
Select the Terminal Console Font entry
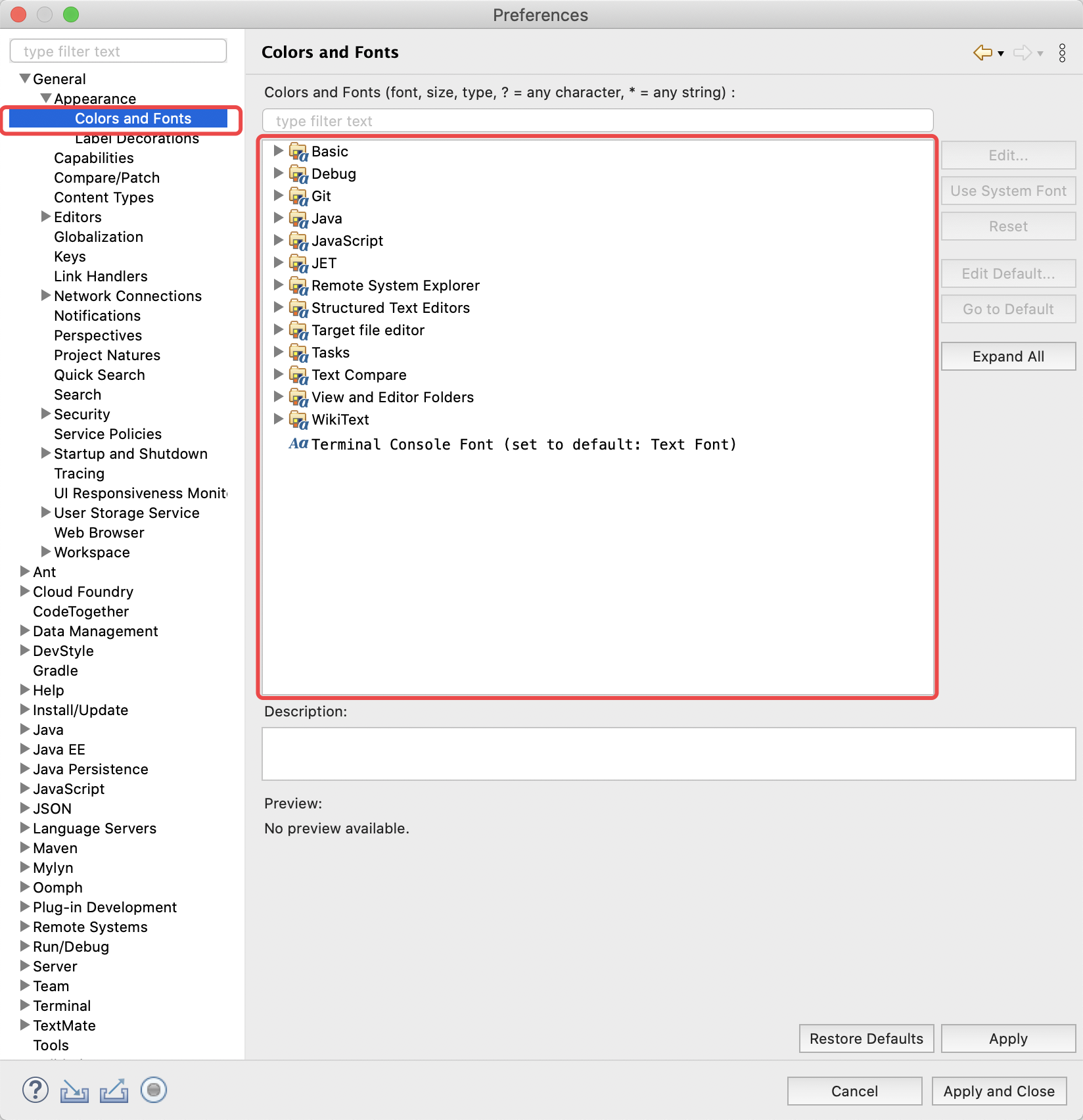point(524,445)
